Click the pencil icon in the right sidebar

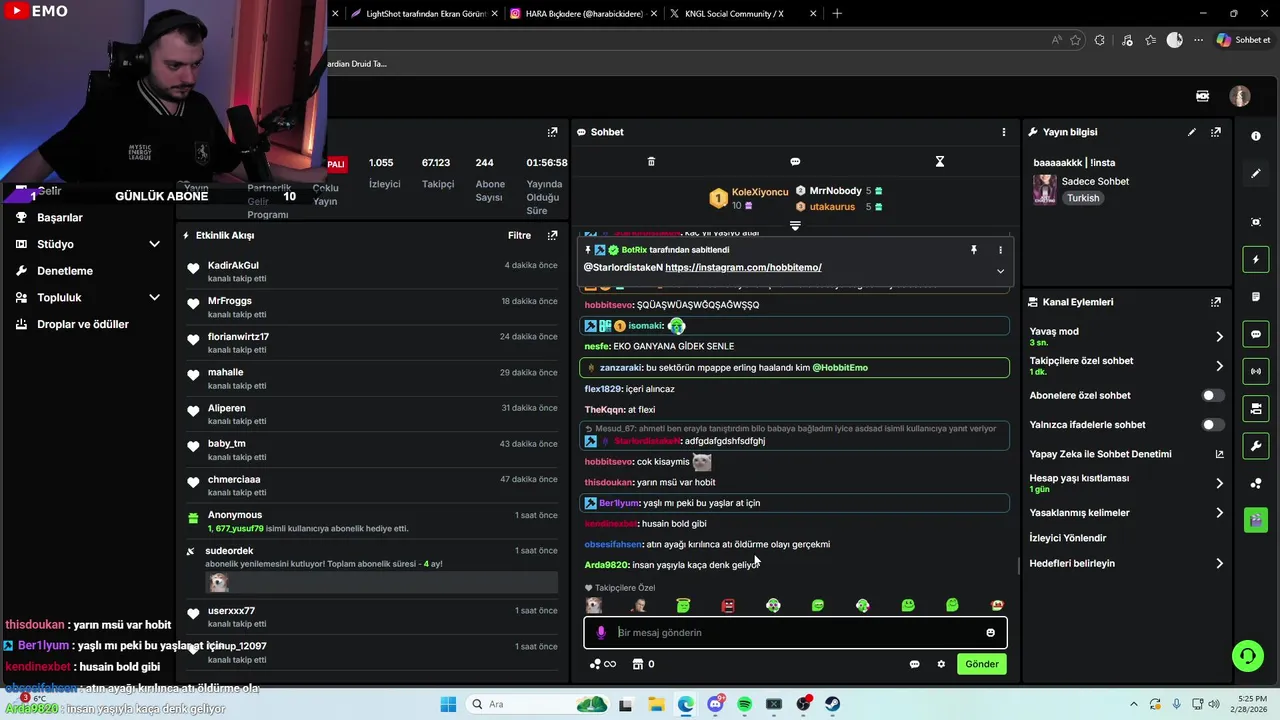[1256, 174]
